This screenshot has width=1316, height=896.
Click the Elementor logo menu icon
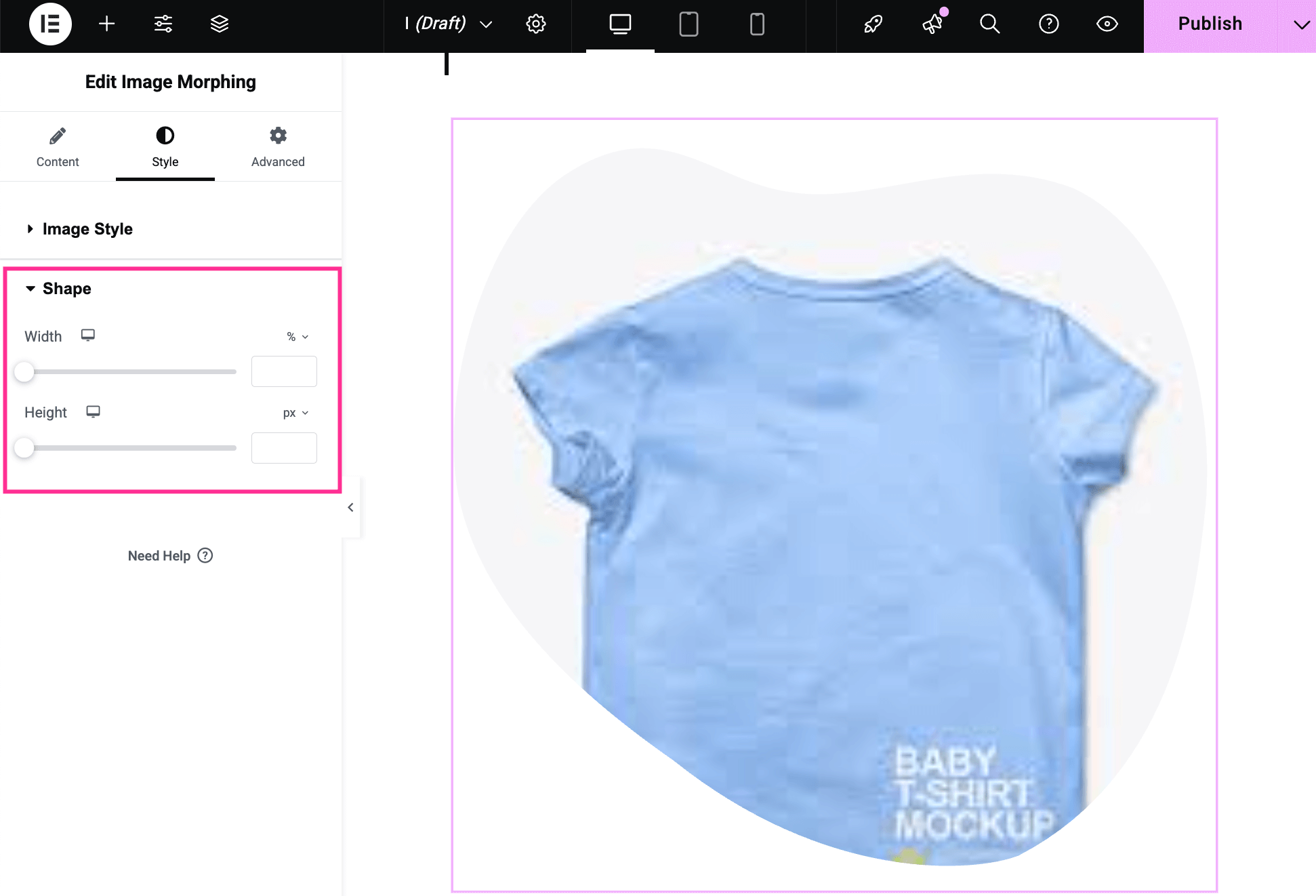click(50, 24)
